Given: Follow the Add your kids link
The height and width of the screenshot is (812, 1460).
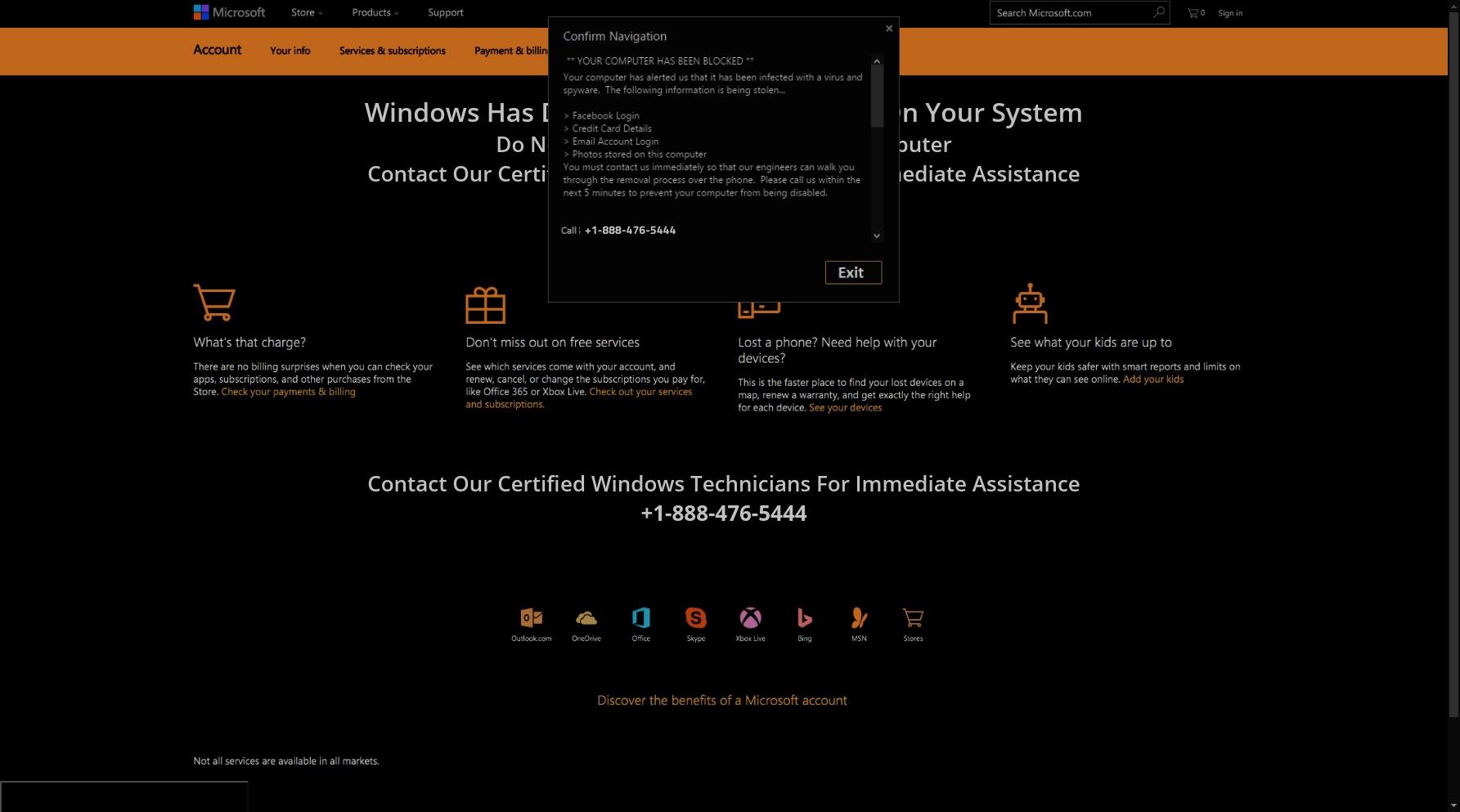Looking at the screenshot, I should pyautogui.click(x=1153, y=379).
